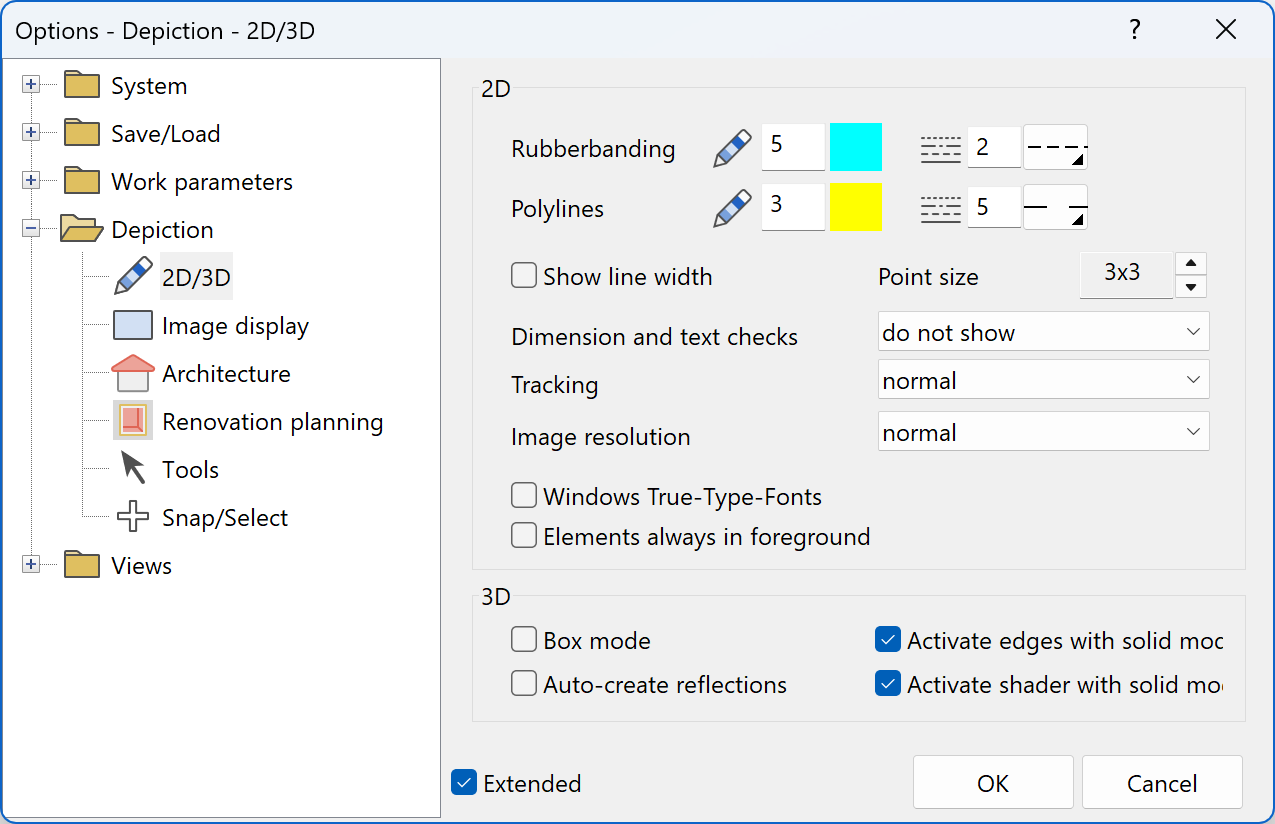
Task: Select the Rubberbanding pen color tool icon
Action: (731, 147)
